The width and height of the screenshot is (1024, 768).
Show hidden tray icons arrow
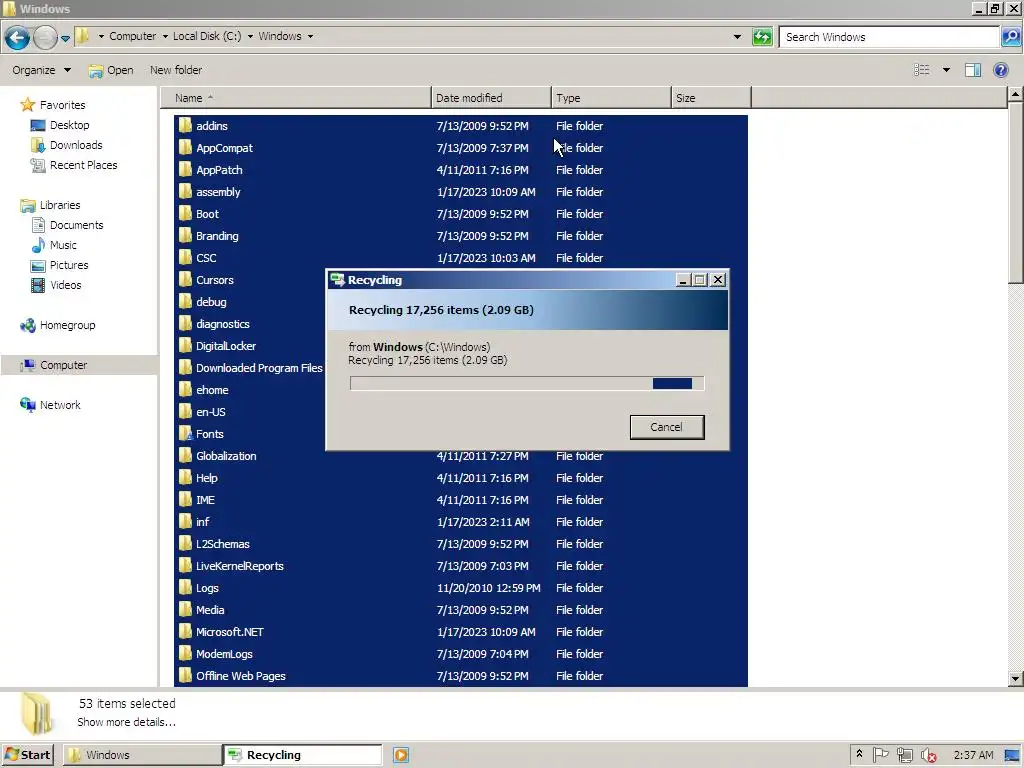(859, 754)
